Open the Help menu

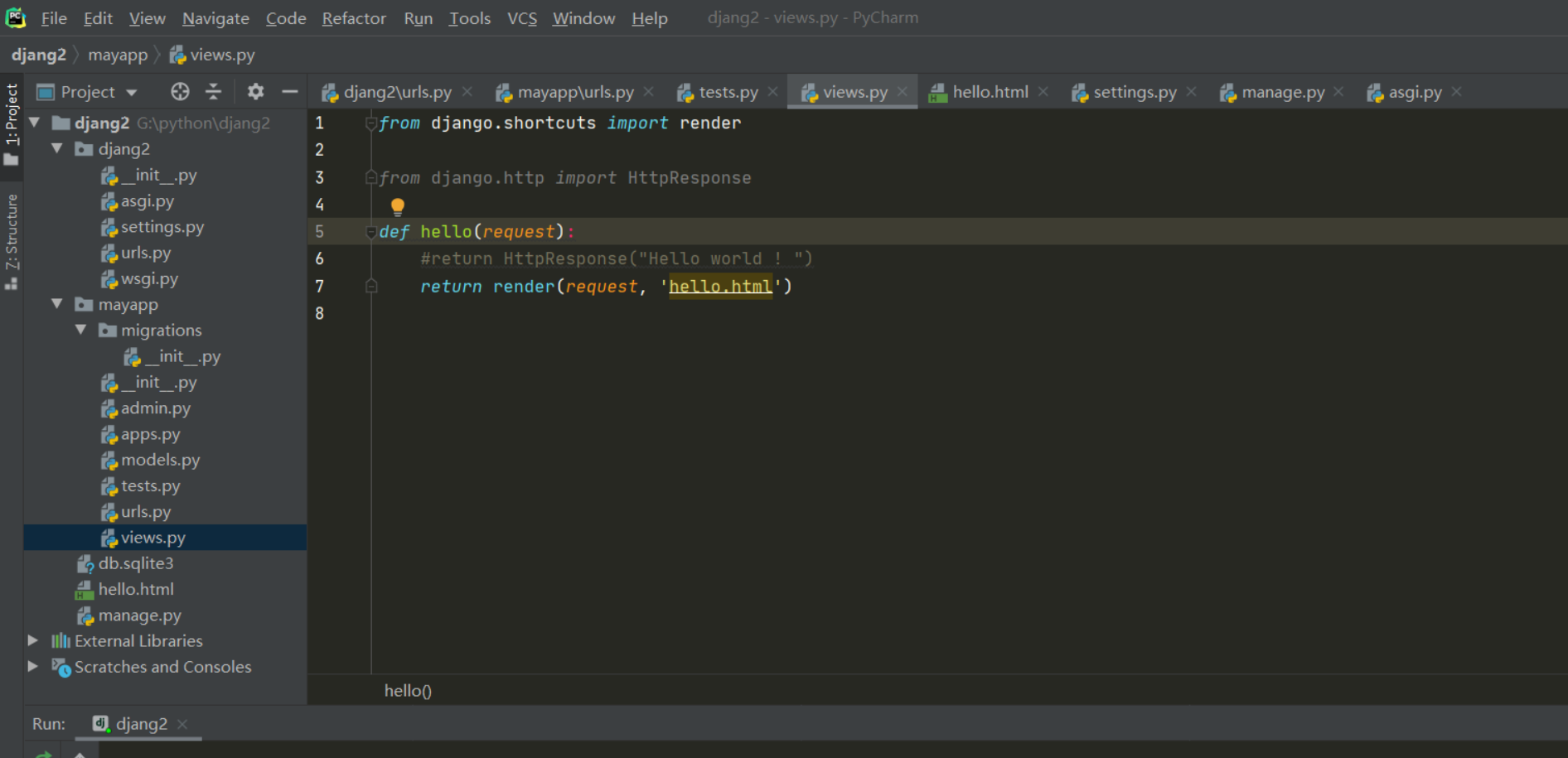650,18
